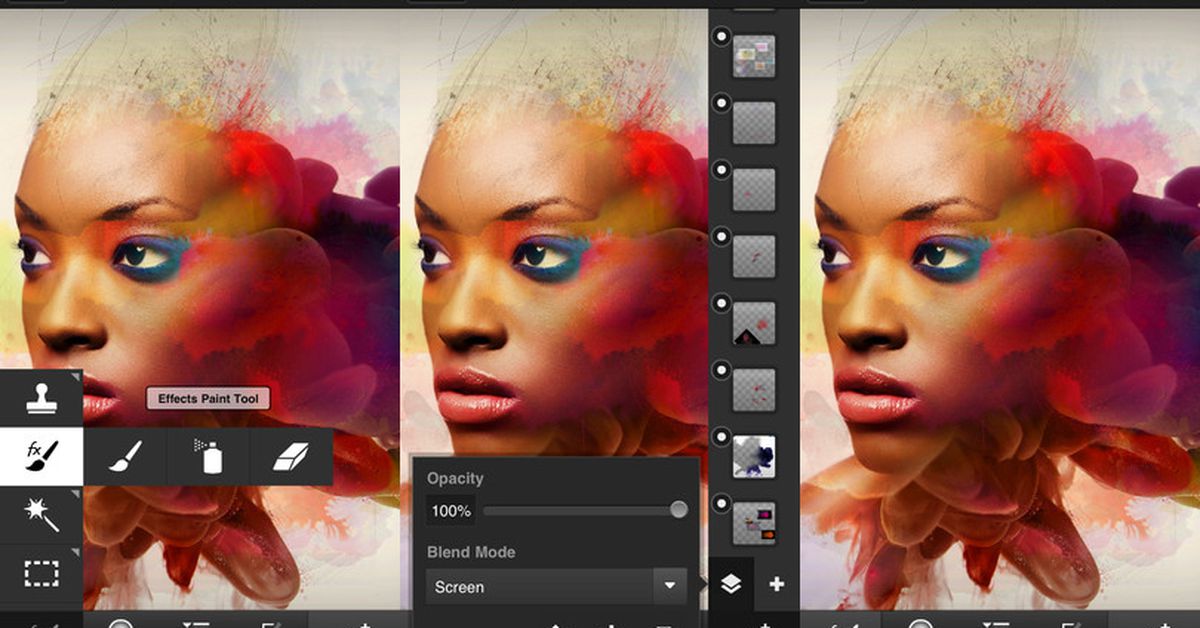1200x628 pixels.
Task: Select bottom layer thumbnail with pink and orange rectangles
Action: [754, 523]
